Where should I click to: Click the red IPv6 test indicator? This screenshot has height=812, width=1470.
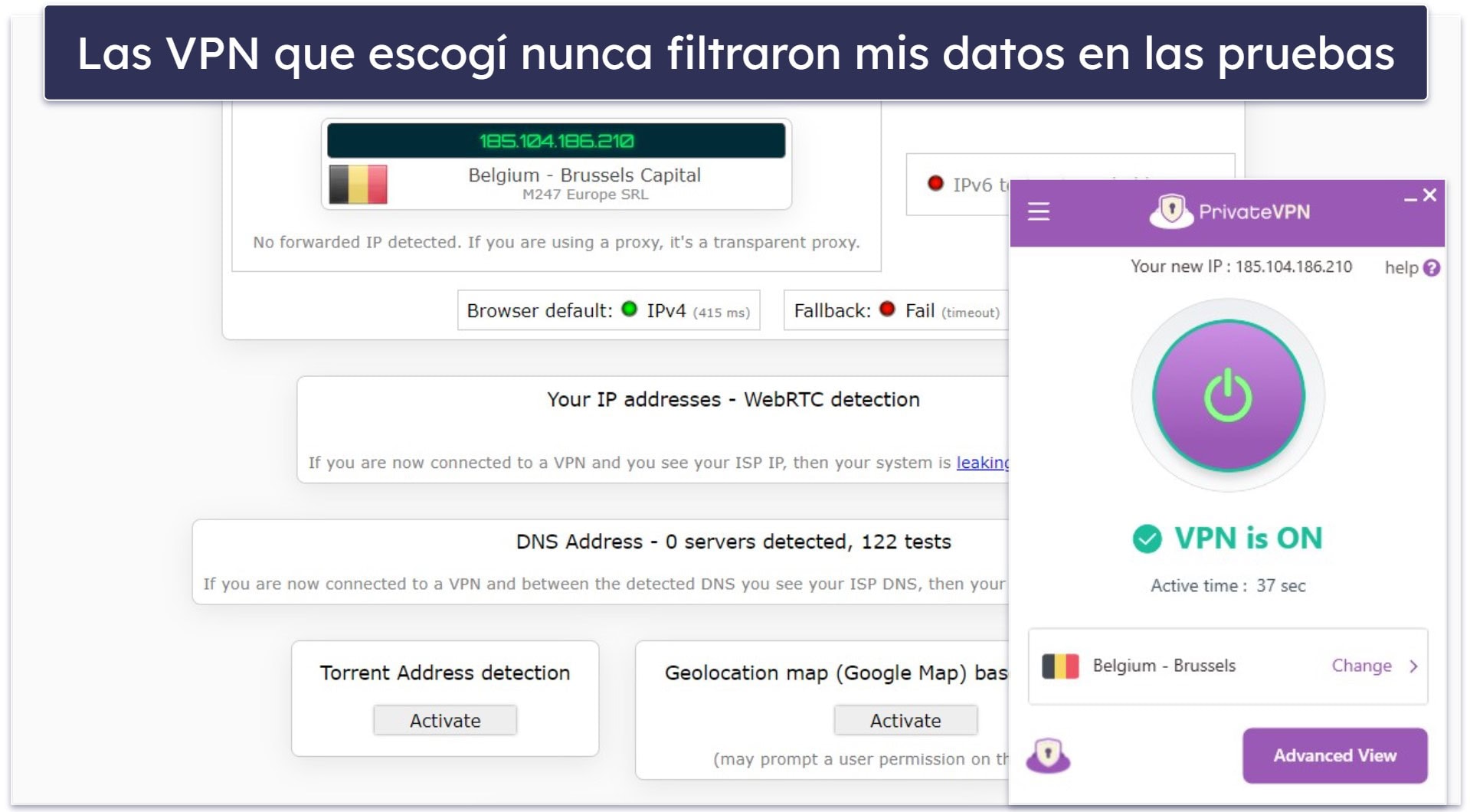click(x=935, y=183)
